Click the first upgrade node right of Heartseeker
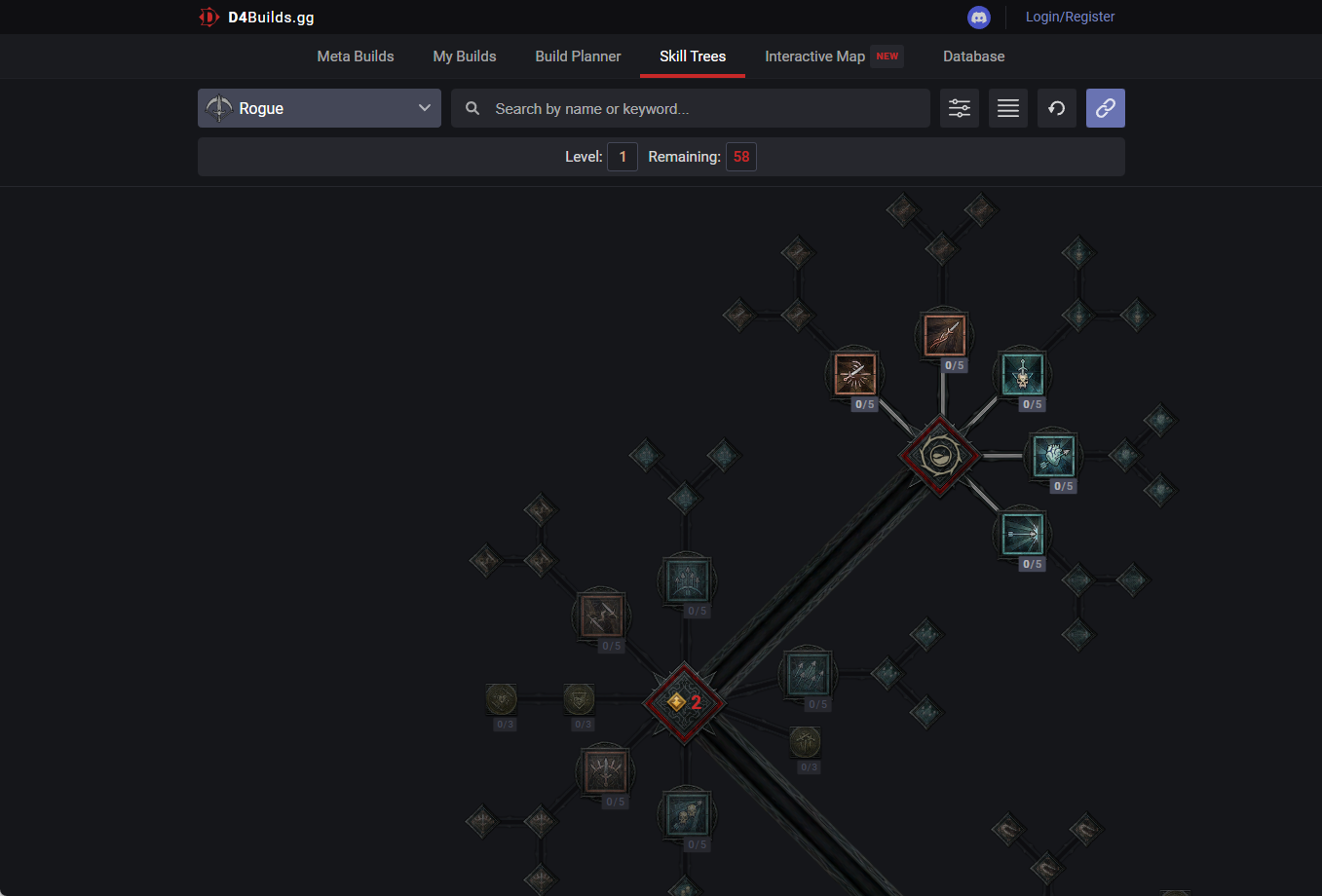This screenshot has height=896, width=1322. [1124, 455]
